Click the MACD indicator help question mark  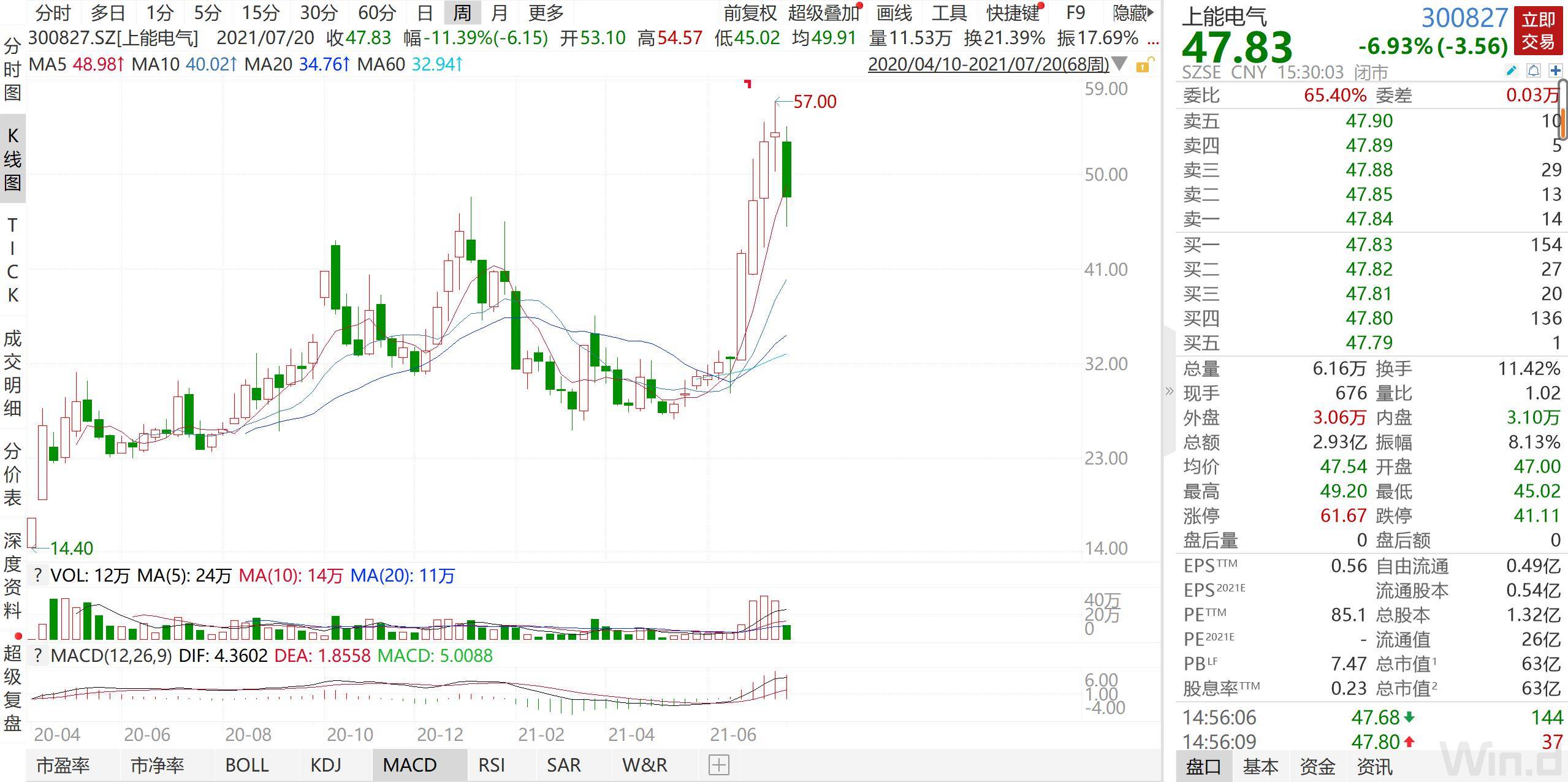[x=38, y=655]
